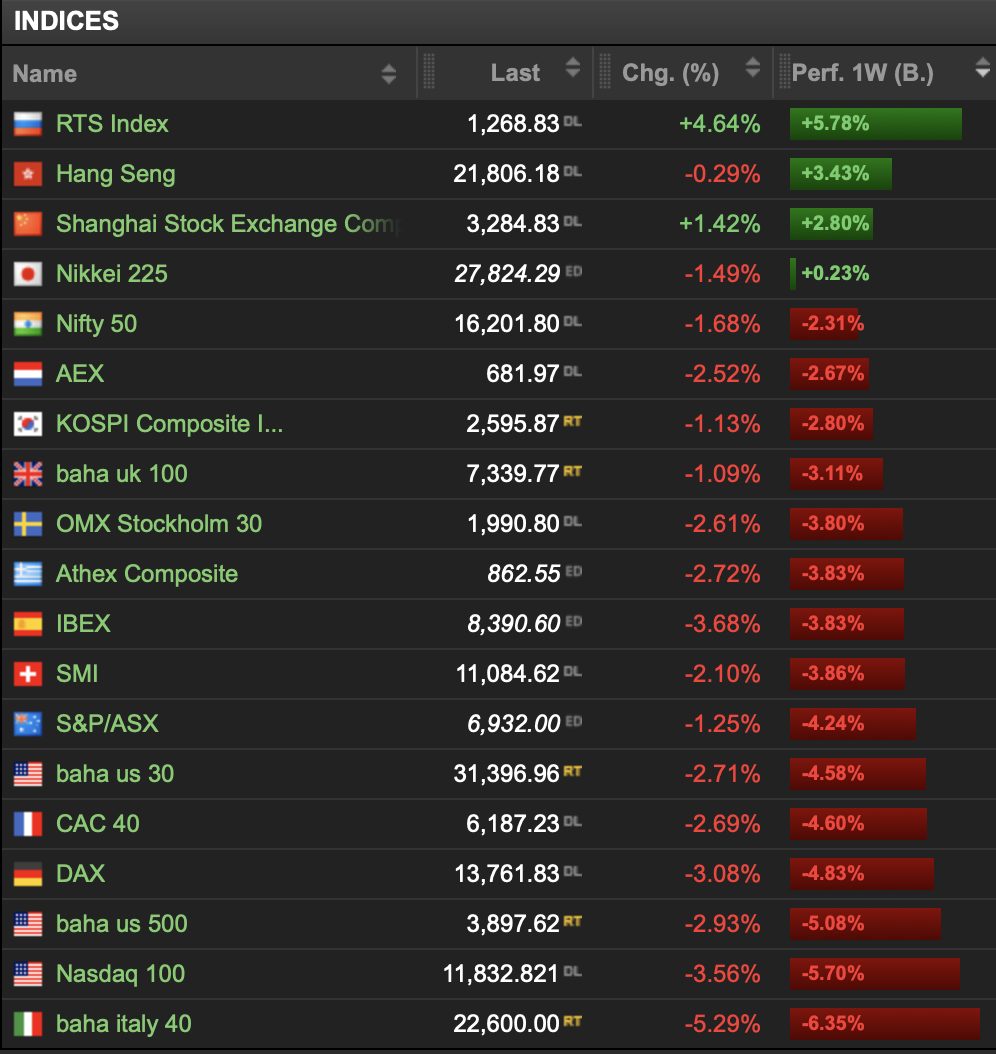This screenshot has width=996, height=1054.
Task: Open the CAC 40 link
Action: coord(97,823)
